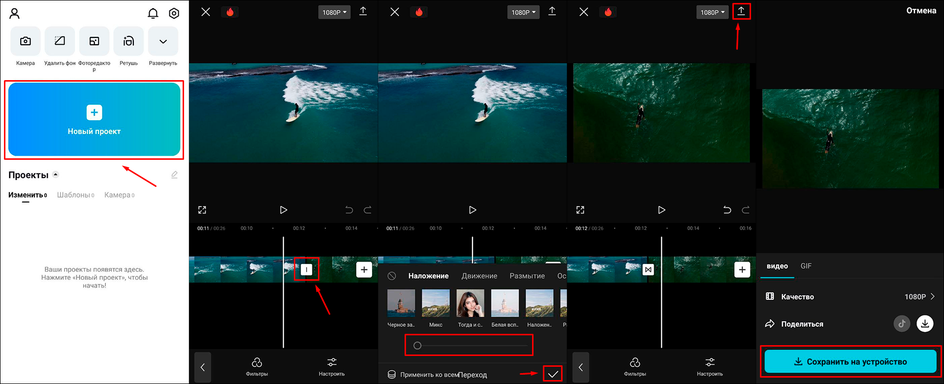Tap Фильтры in green-water editor bottom bar

pyautogui.click(x=635, y=366)
